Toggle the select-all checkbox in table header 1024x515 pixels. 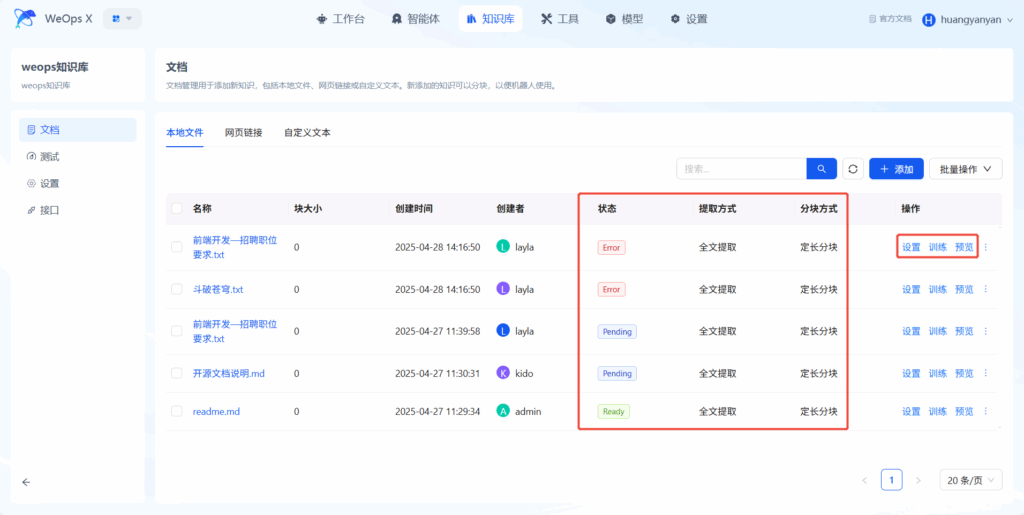[x=176, y=208]
